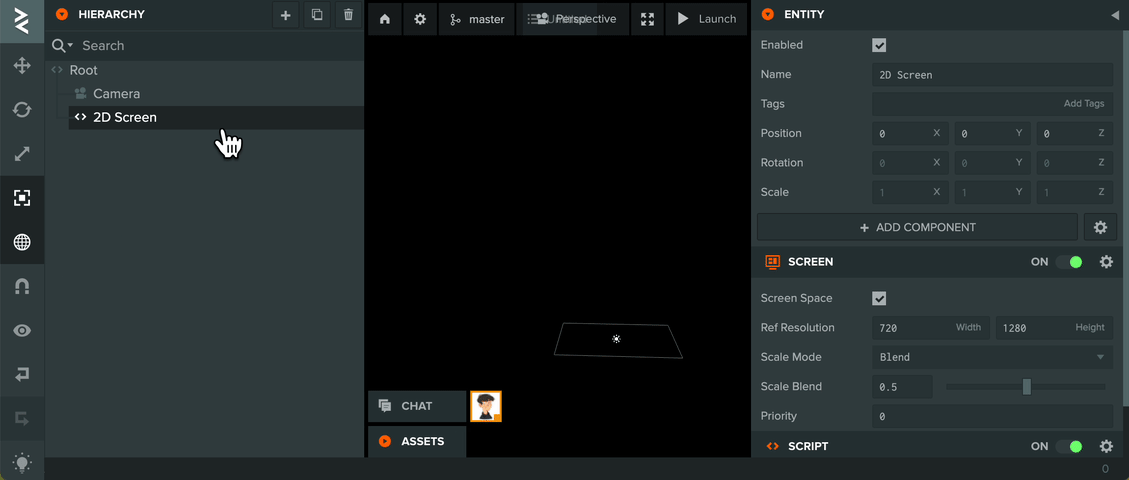Viewport: 1129px width, 480px height.
Task: Click the Add Component button
Action: [x=917, y=227]
